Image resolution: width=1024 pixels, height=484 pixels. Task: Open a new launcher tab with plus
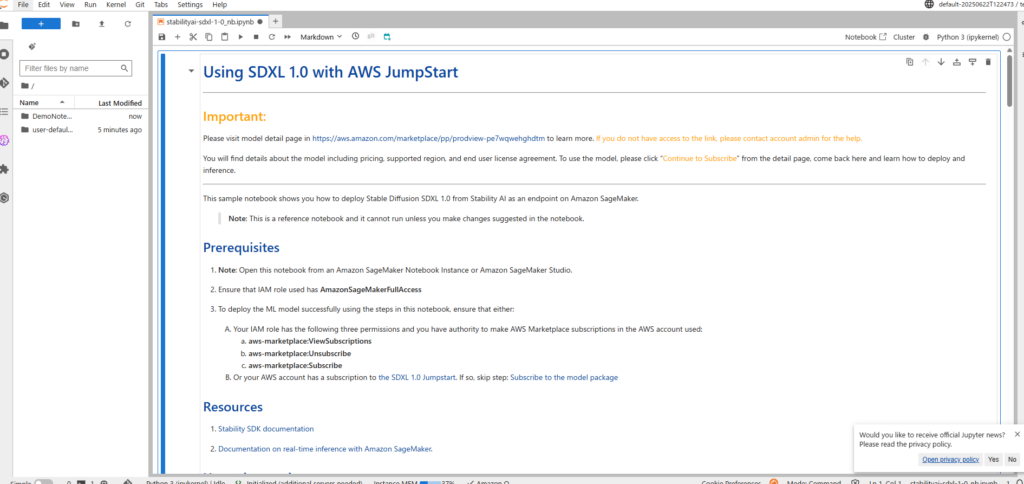coord(276,22)
